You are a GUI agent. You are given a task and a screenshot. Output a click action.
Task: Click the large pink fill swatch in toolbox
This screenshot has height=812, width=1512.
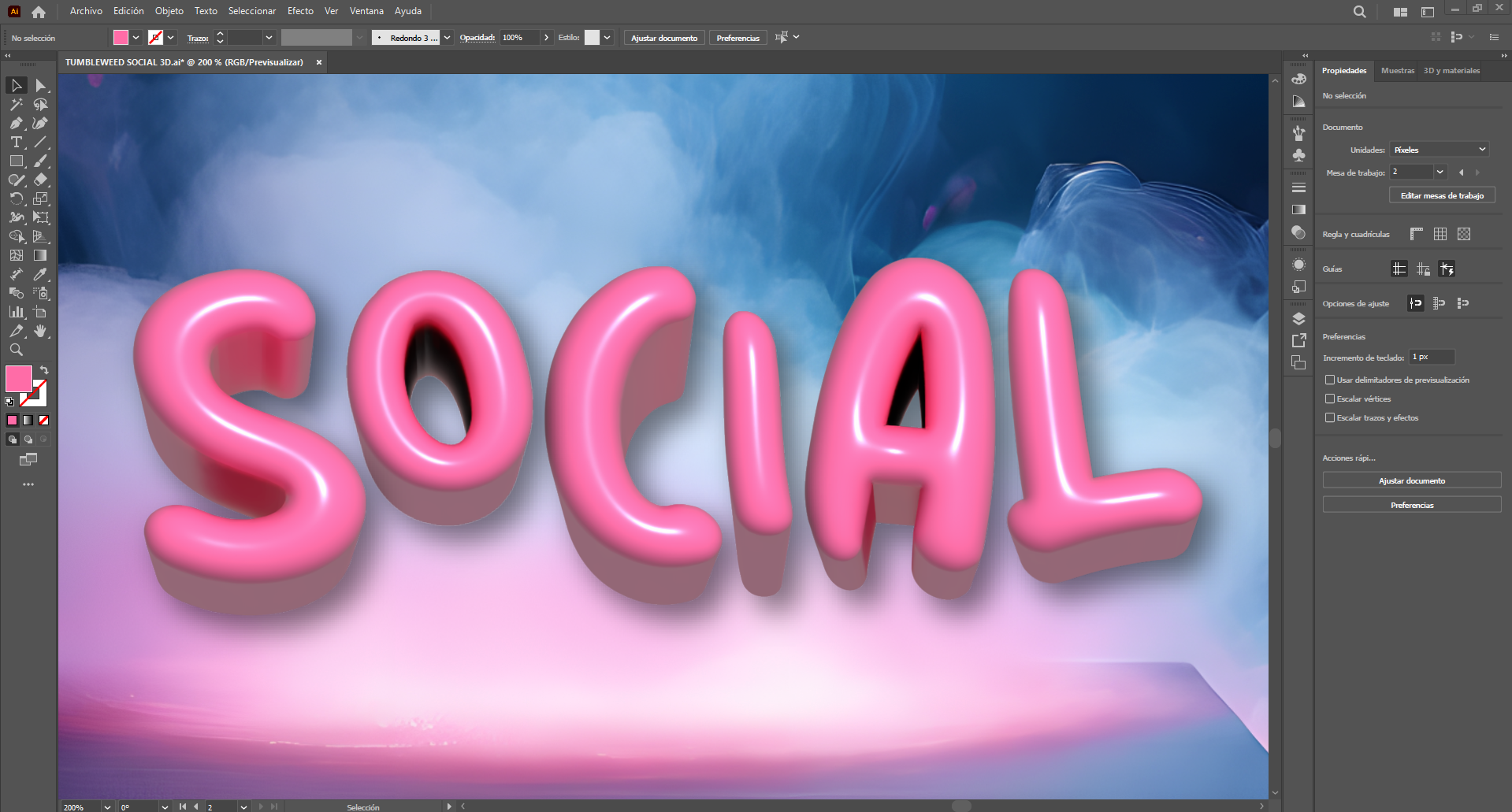pyautogui.click(x=18, y=379)
